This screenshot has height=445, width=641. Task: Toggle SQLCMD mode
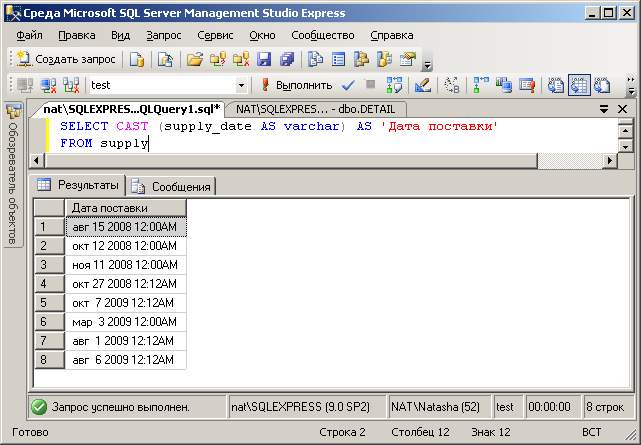527,85
